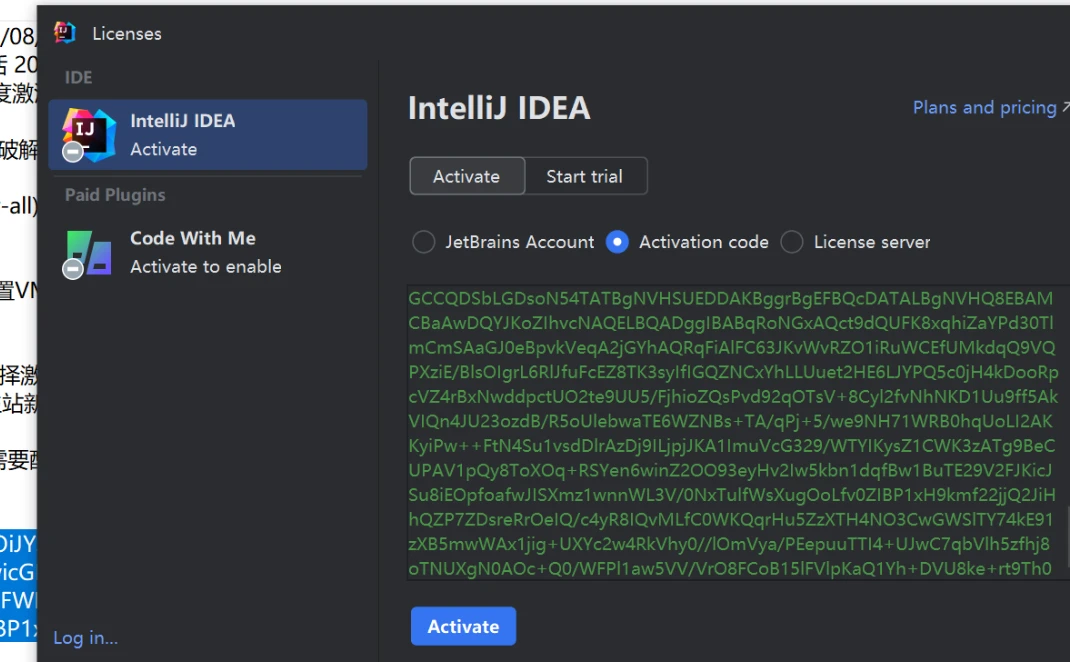
Task: Click the code line starting oTNUXgN0AOc
Action: 729,569
